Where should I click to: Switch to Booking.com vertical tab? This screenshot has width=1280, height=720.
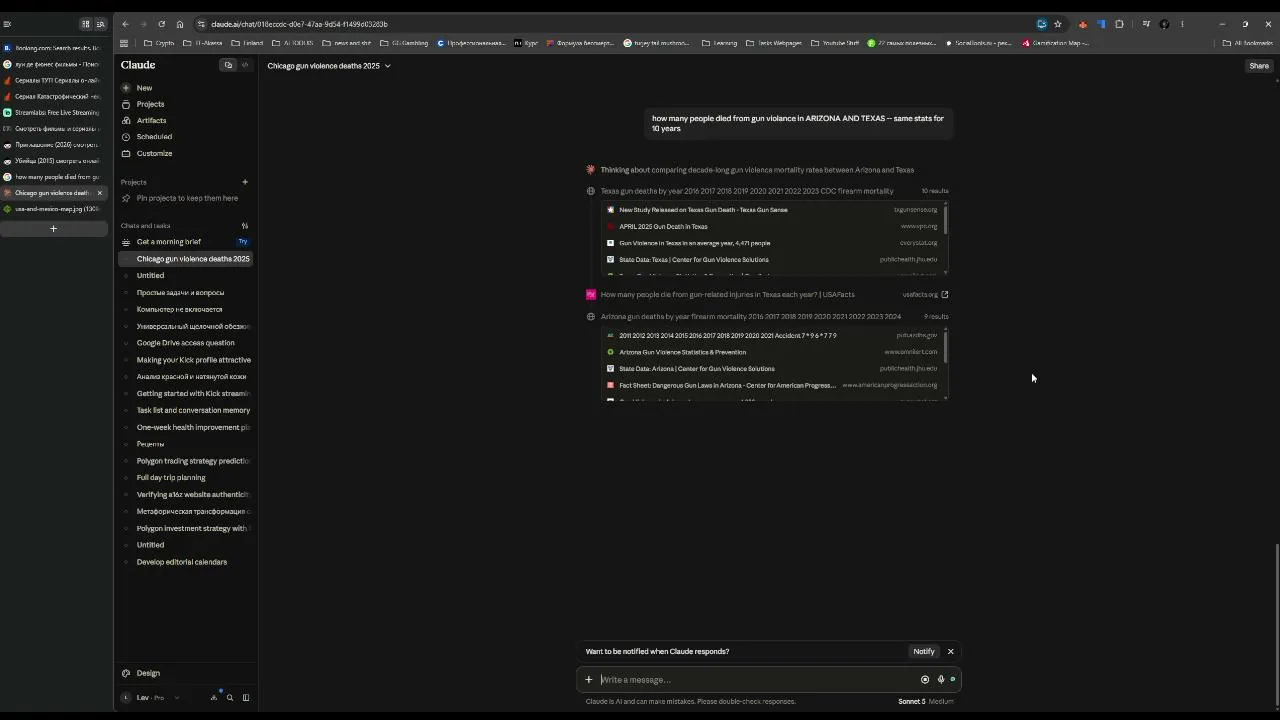[x=53, y=48]
